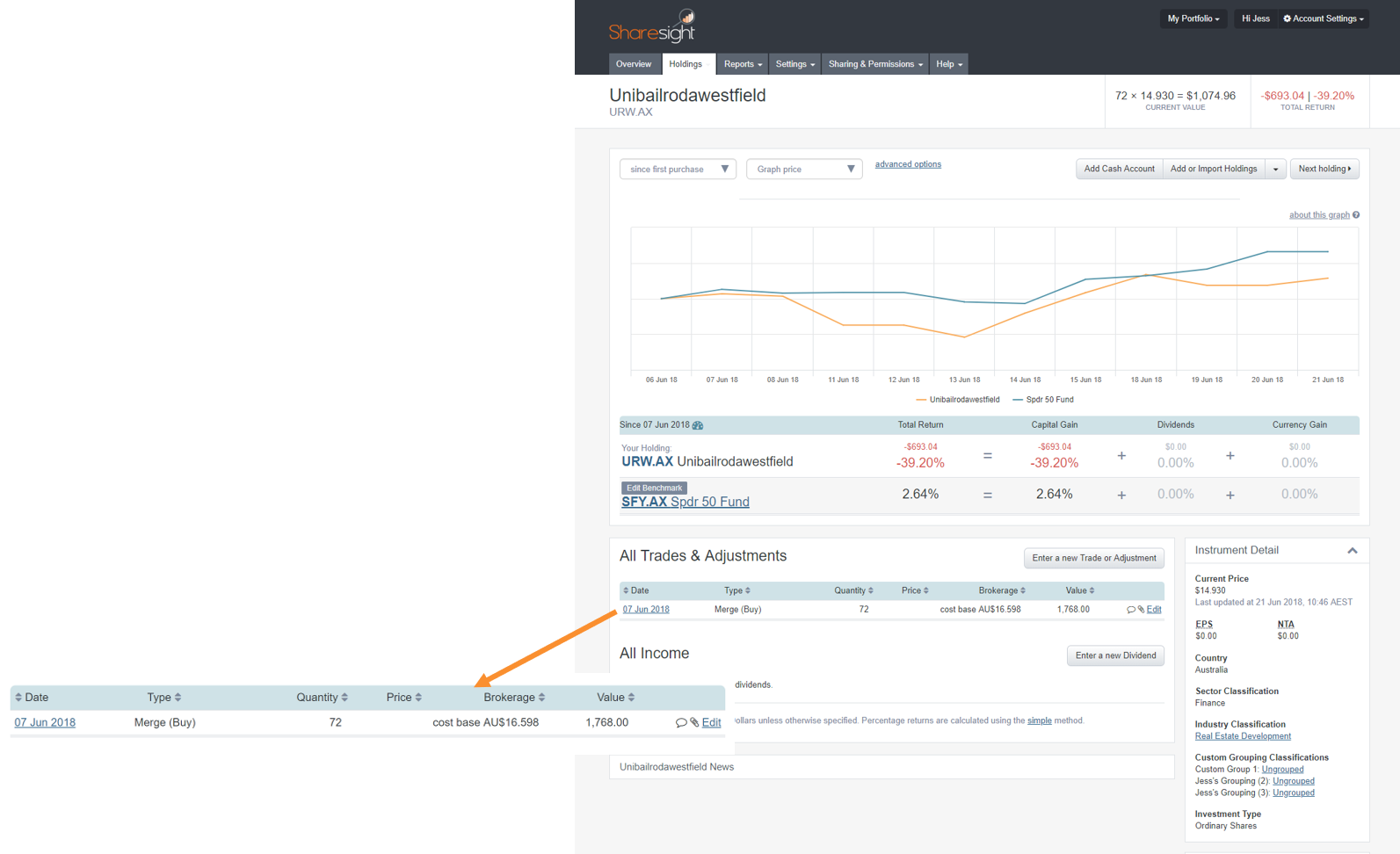Click Ungrouped link for Custom Group 1
Viewport: 1400px width, 854px height.
pos(1282,770)
